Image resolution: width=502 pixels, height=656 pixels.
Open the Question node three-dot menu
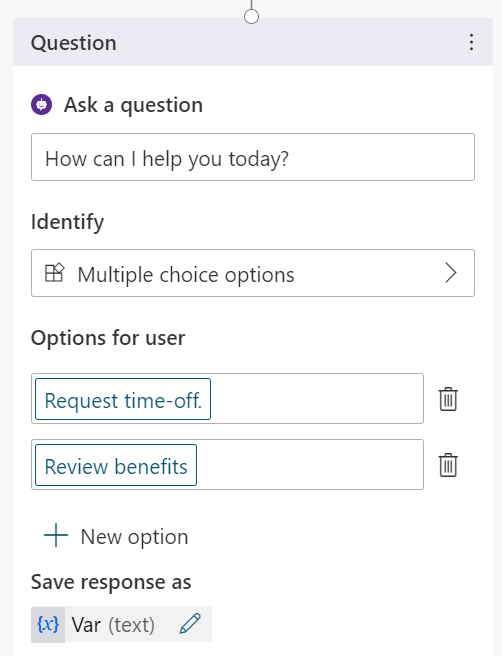(x=471, y=42)
